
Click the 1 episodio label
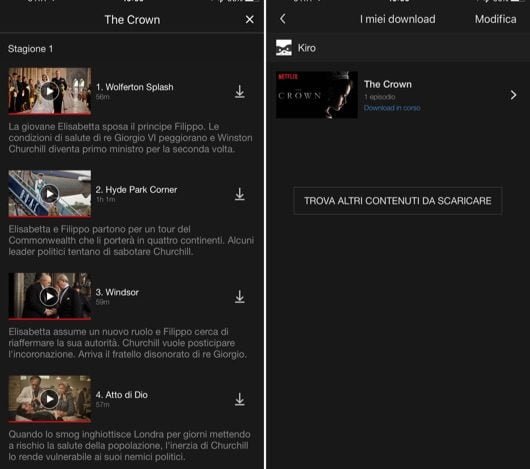(x=380, y=97)
